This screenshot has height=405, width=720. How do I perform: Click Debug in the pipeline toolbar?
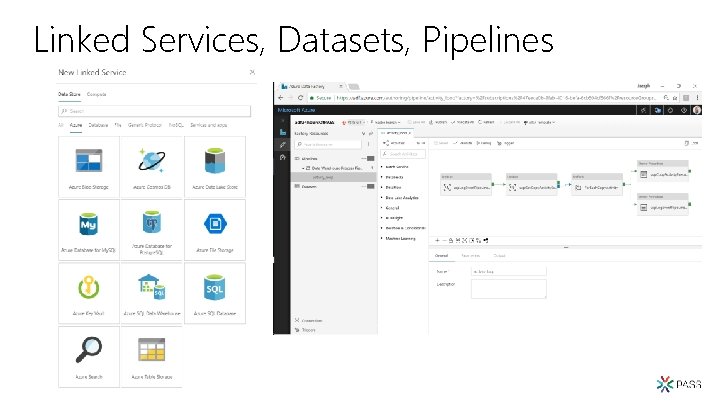pos(484,143)
